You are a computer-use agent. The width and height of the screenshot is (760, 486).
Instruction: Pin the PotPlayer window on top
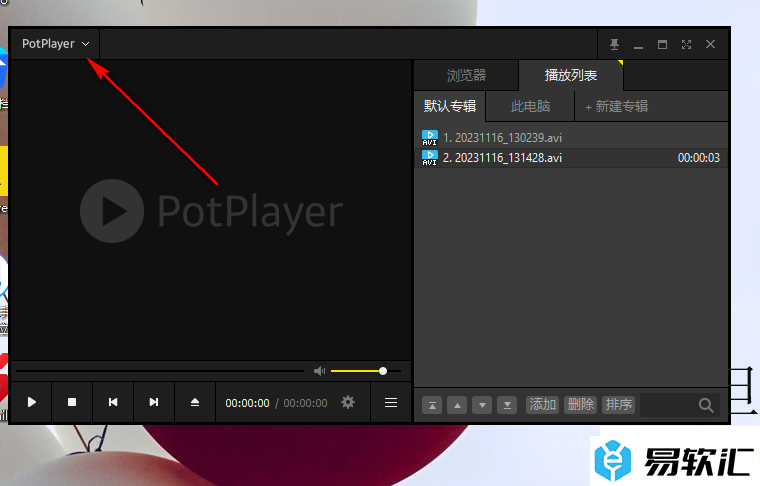click(614, 45)
